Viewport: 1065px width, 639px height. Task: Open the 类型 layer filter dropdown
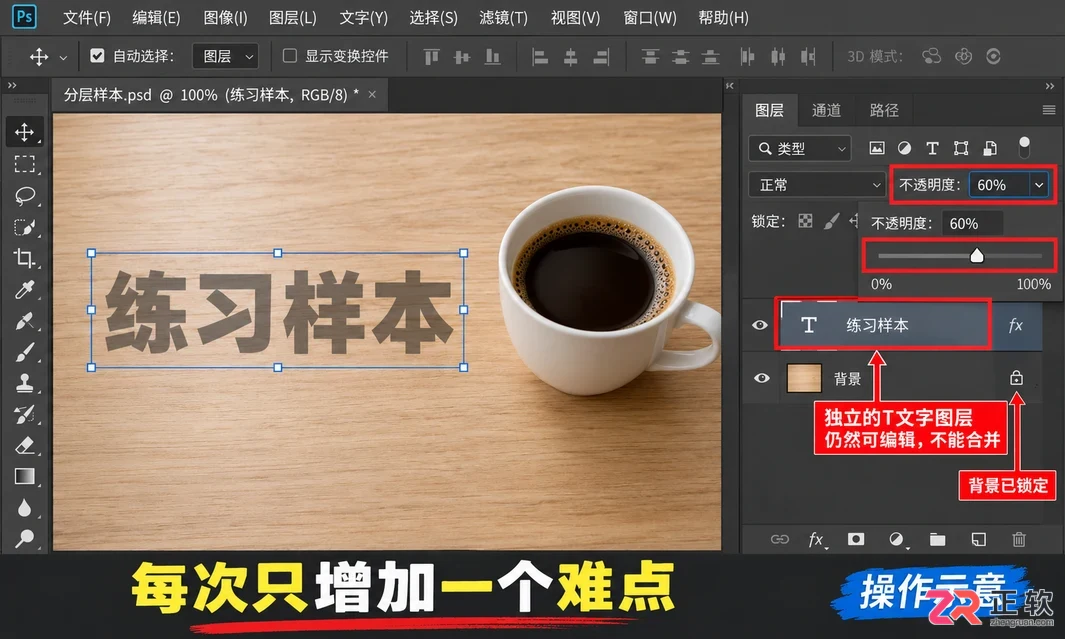[x=800, y=148]
